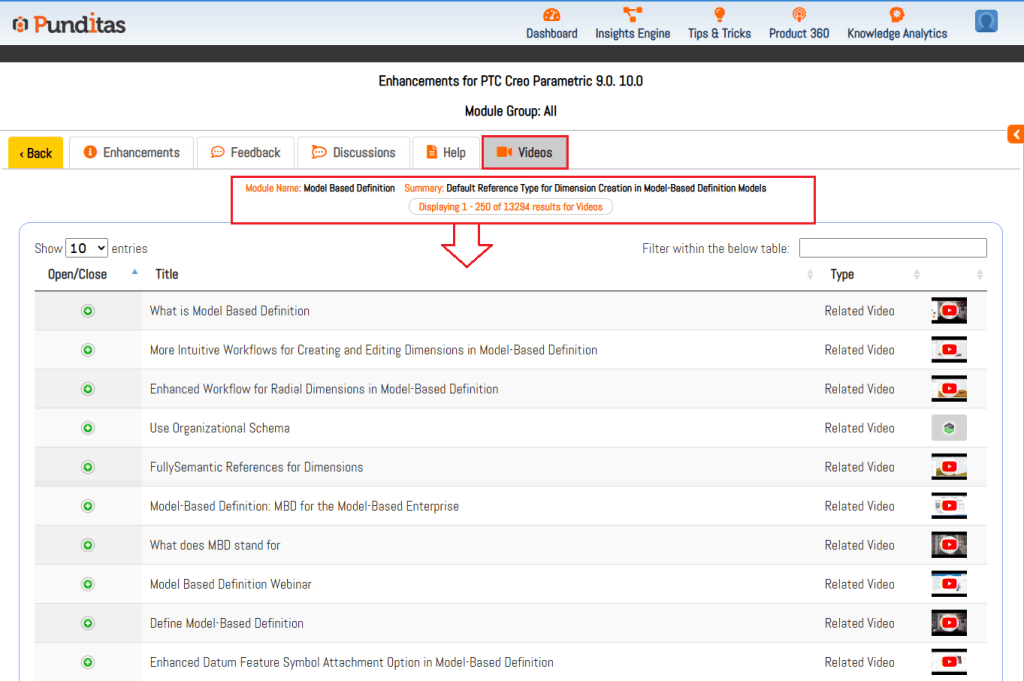This screenshot has height=681, width=1024.
Task: Expand the 'What does MBD stand for' row
Action: point(88,545)
